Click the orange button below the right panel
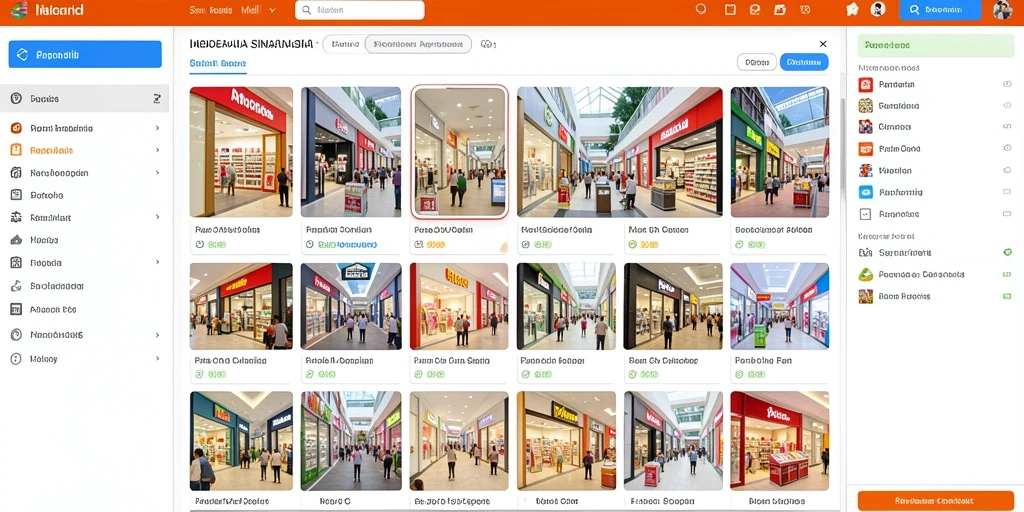Screen dimensions: 1024x512 pos(935,501)
